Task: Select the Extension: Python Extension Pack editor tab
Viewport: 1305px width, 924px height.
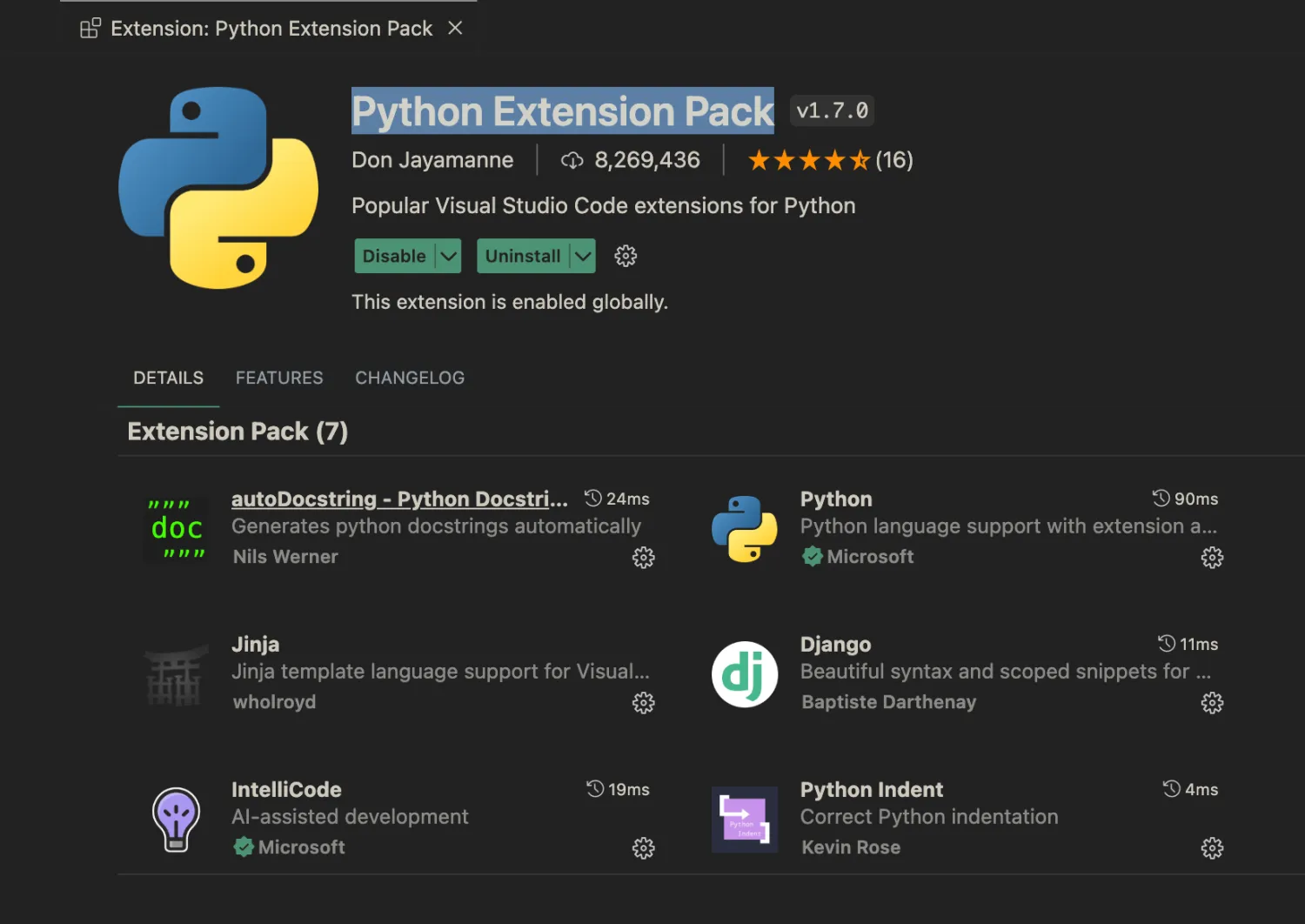Action: [268, 29]
